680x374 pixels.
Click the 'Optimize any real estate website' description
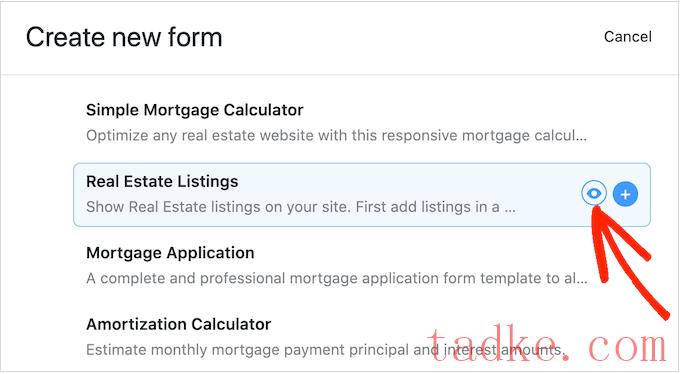point(336,135)
